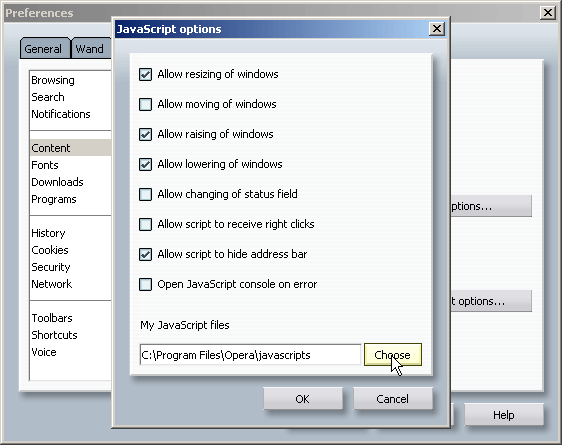Image resolution: width=562 pixels, height=445 pixels.
Task: Switch to the Wand tab
Action: click(90, 49)
